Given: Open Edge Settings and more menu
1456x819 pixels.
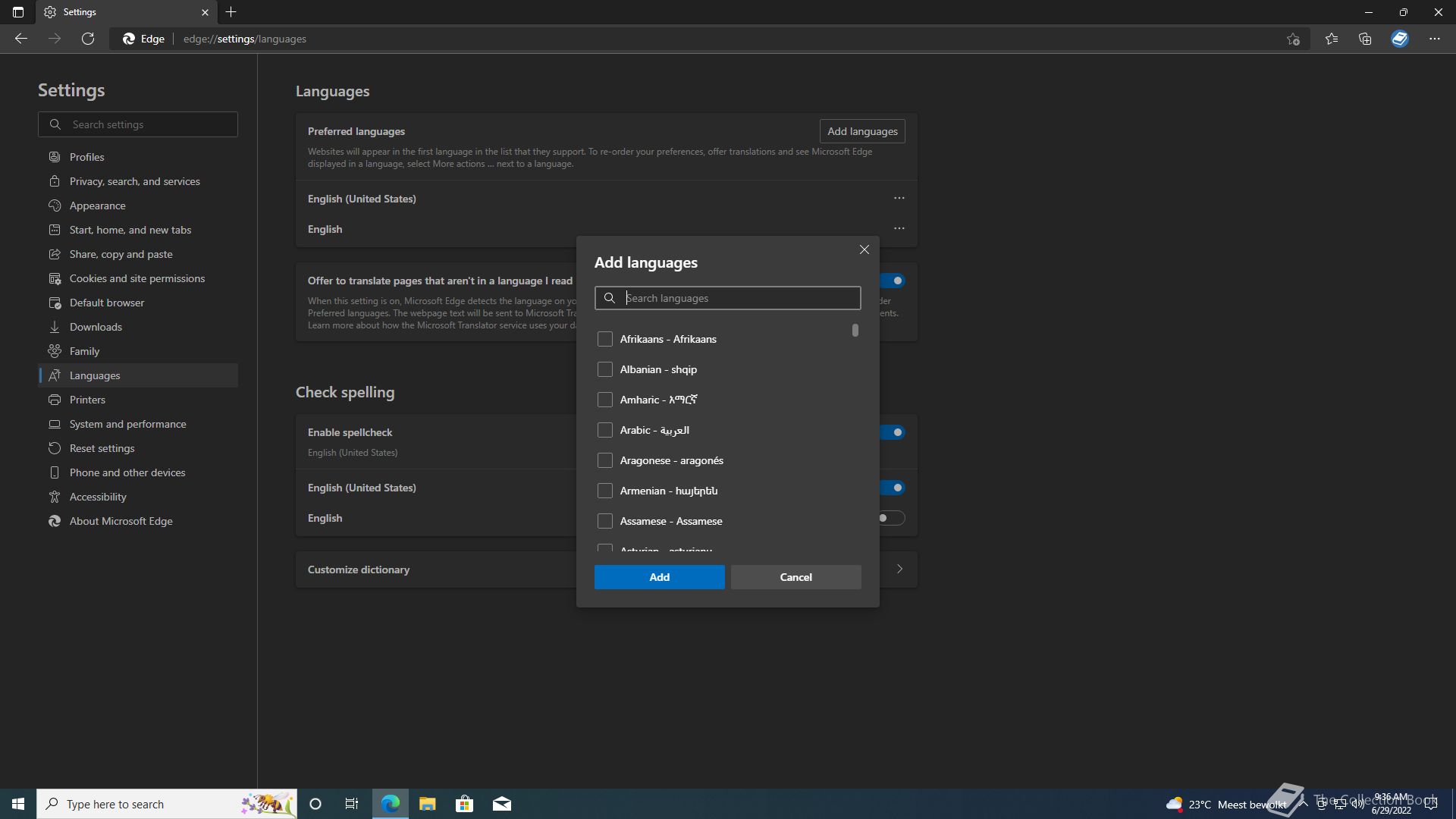Looking at the screenshot, I should (x=1434, y=39).
